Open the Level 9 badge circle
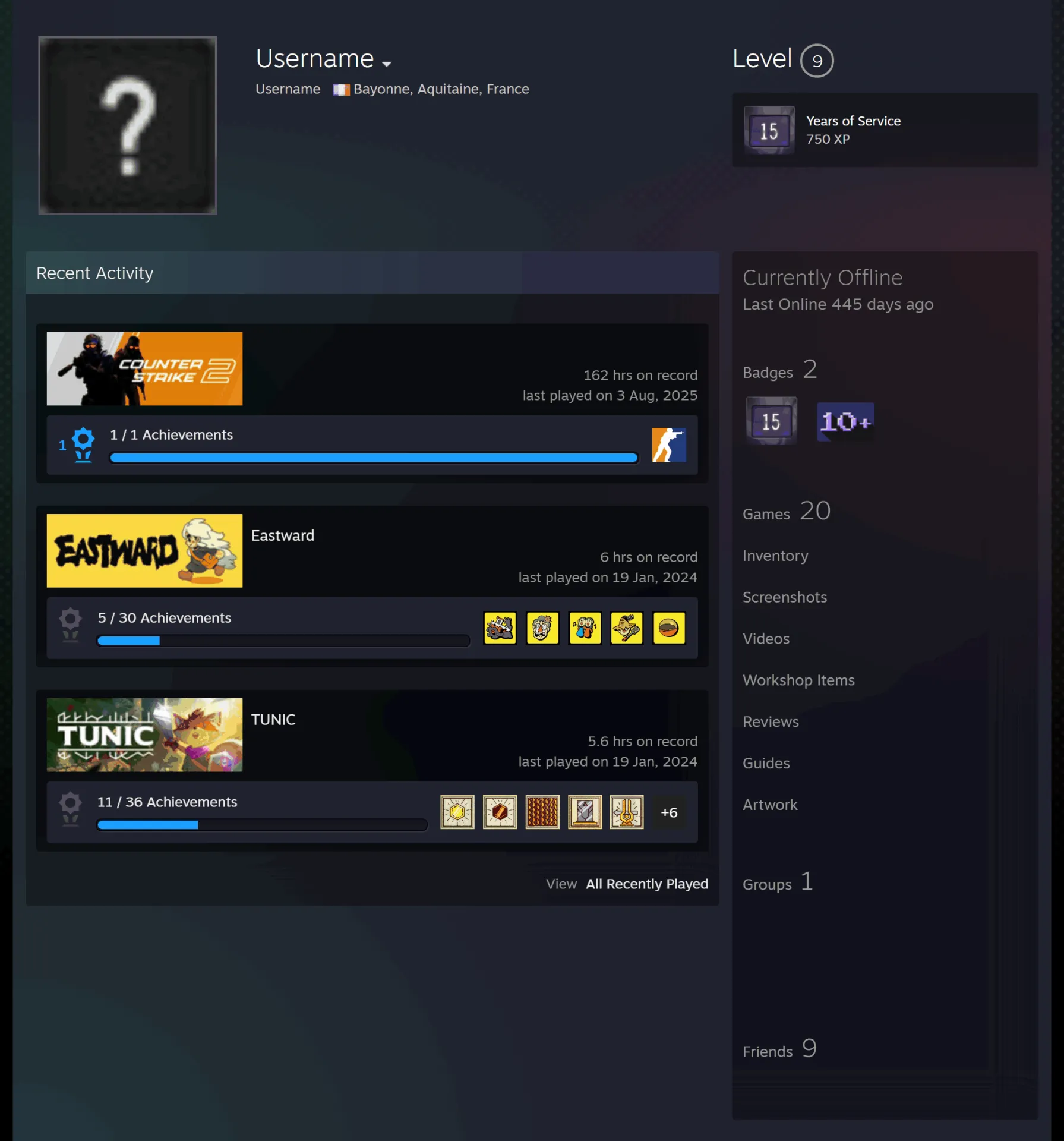This screenshot has height=1141, width=1064. pos(817,61)
